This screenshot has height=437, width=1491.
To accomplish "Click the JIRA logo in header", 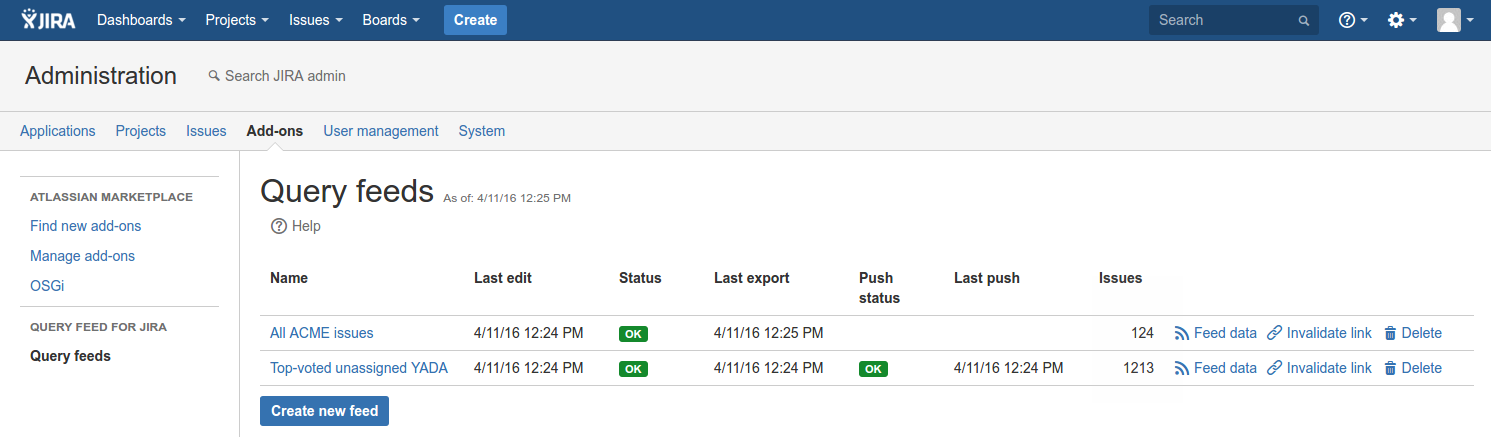I will tap(48, 20).
